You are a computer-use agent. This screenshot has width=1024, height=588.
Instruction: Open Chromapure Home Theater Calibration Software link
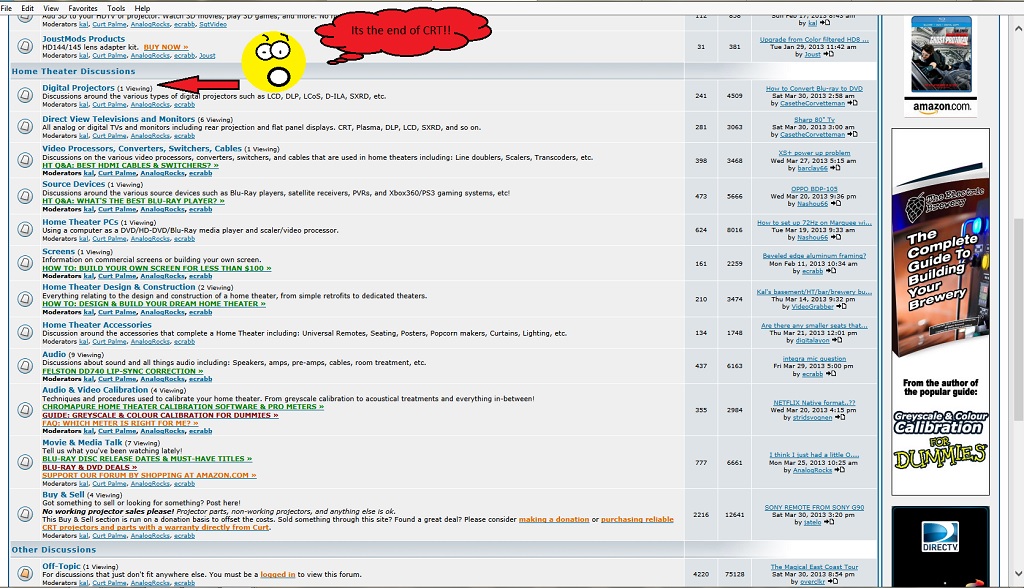(x=183, y=406)
